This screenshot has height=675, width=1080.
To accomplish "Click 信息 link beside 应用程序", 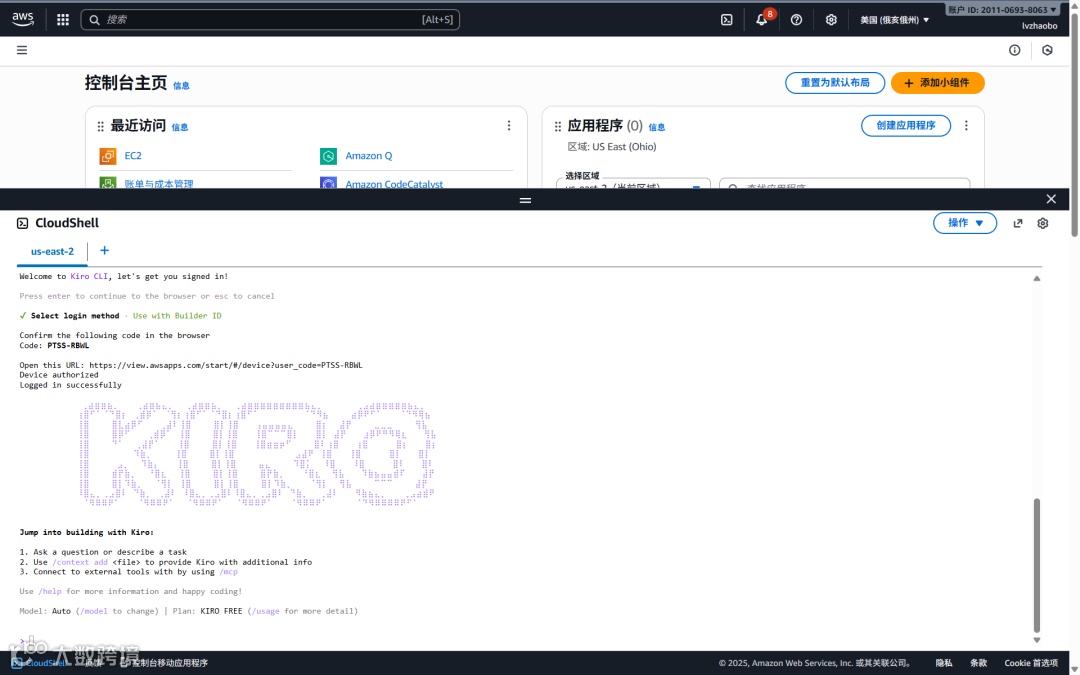I will (657, 127).
